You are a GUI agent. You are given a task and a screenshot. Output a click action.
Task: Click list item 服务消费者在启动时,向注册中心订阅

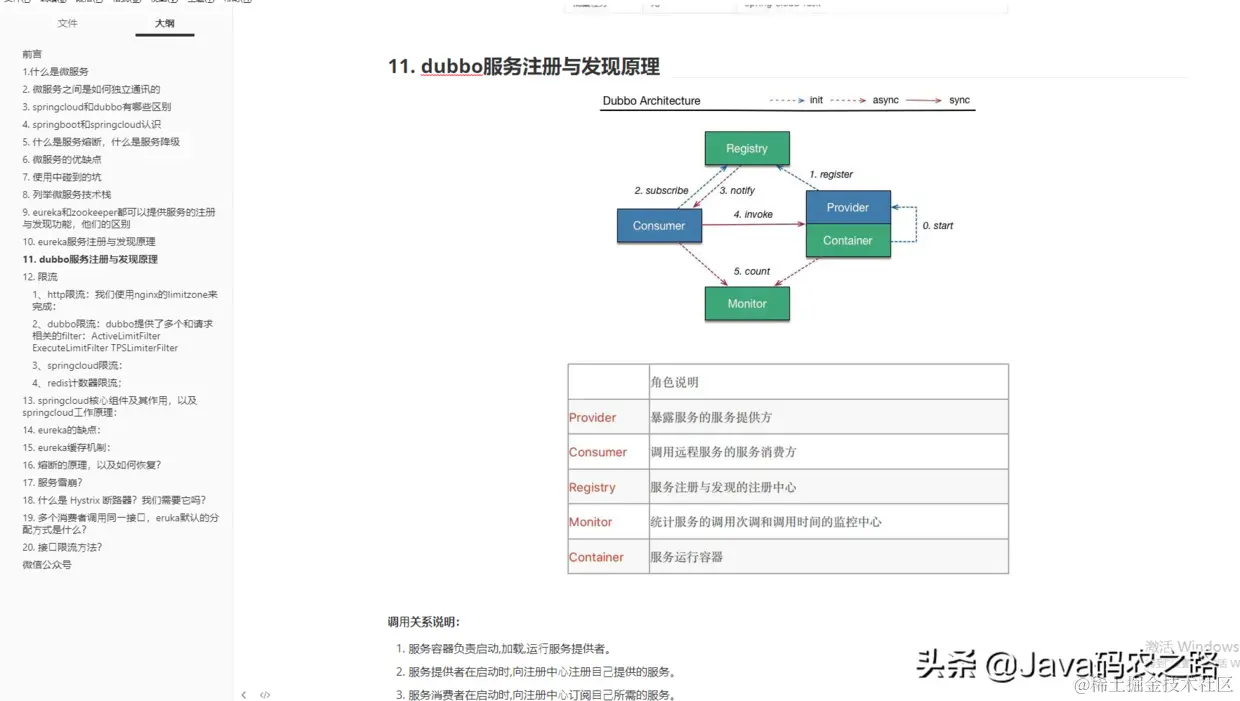point(542,695)
